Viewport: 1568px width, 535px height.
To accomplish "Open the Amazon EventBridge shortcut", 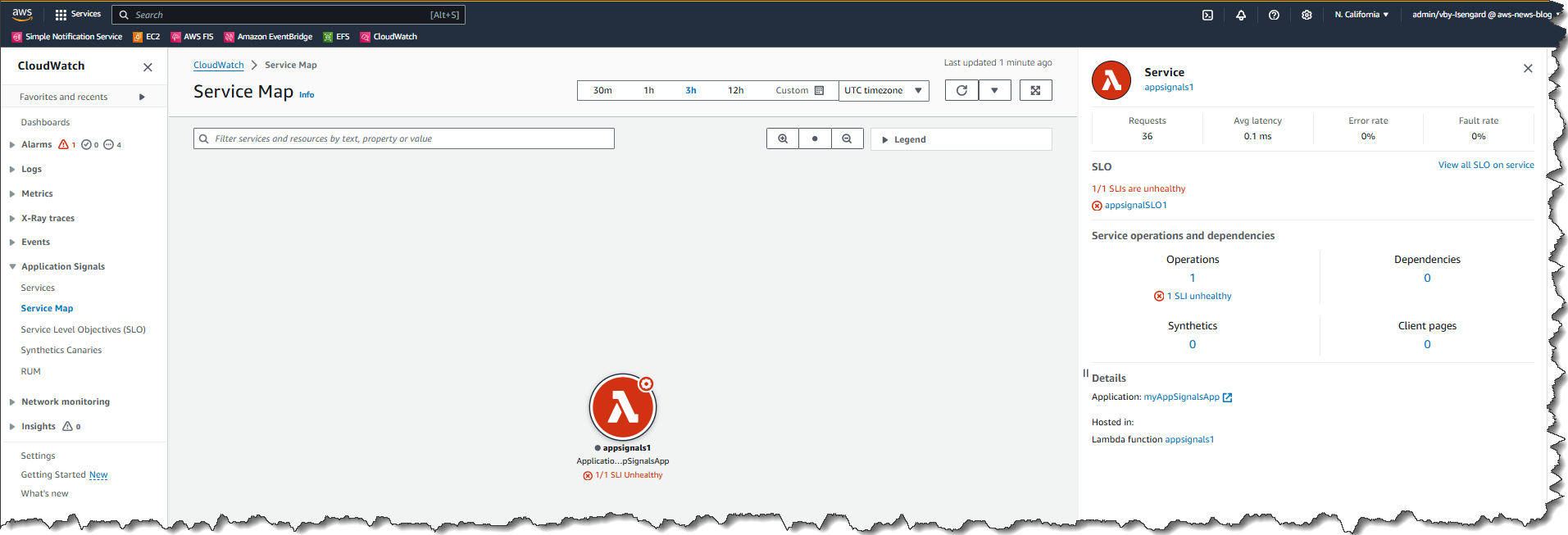I will coord(268,37).
